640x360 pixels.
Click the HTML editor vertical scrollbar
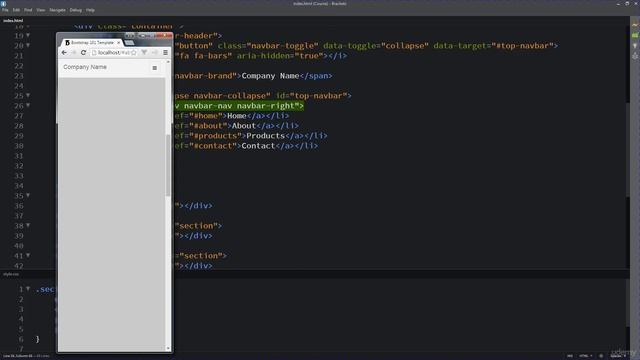click(628, 150)
